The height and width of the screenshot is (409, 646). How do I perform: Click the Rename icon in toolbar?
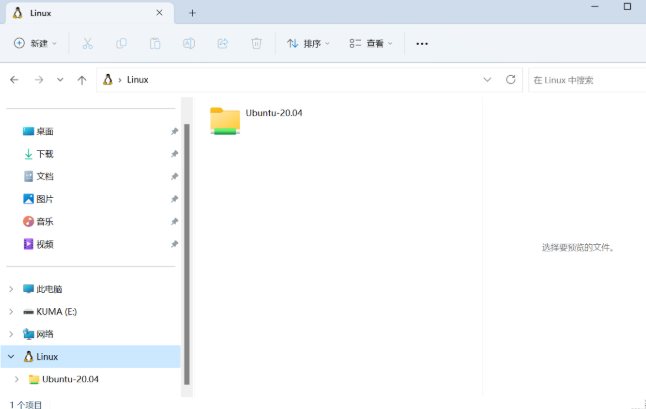click(x=189, y=43)
